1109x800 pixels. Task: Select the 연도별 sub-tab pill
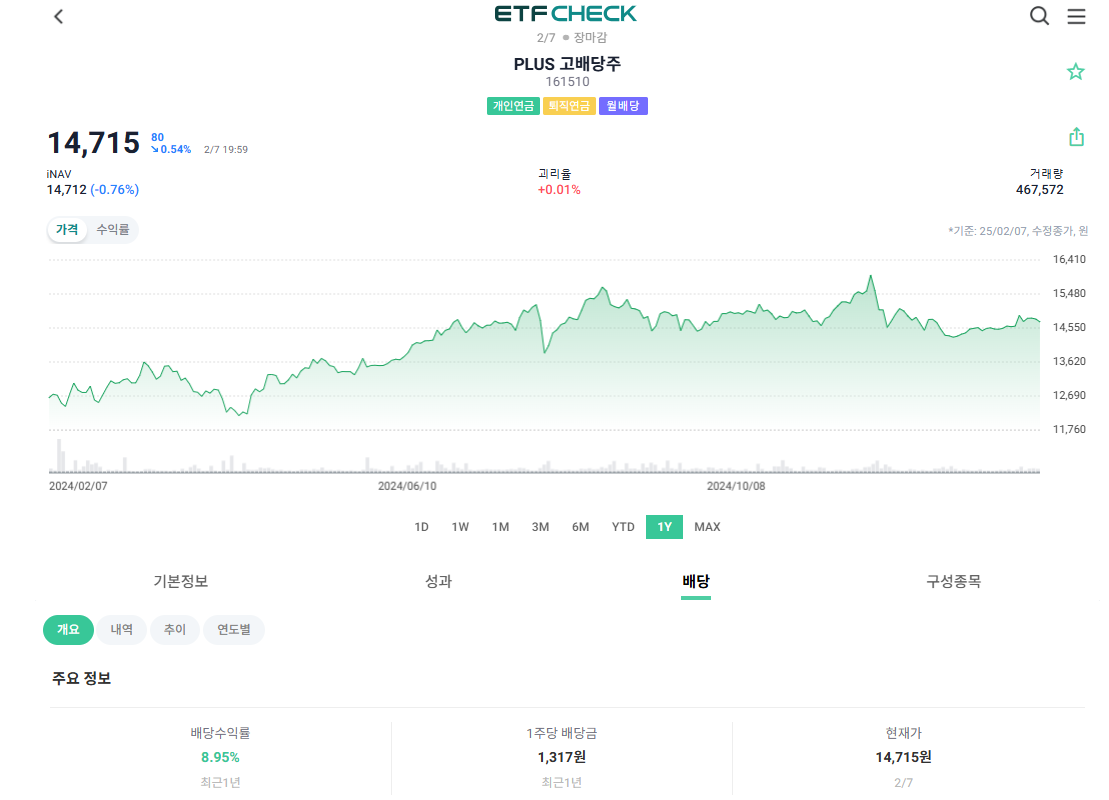234,630
